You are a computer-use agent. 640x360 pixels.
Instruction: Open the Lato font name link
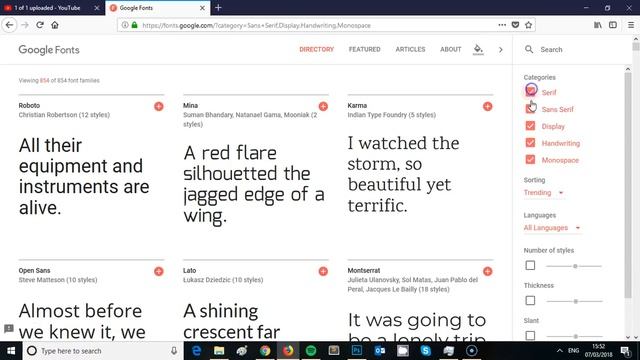tap(189, 270)
